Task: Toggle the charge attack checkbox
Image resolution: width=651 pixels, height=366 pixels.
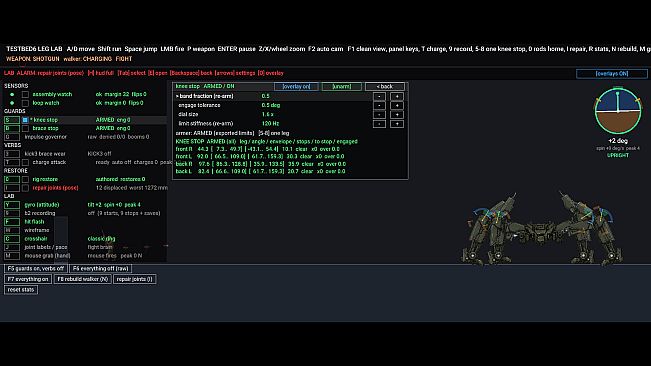Action: [x=25, y=162]
